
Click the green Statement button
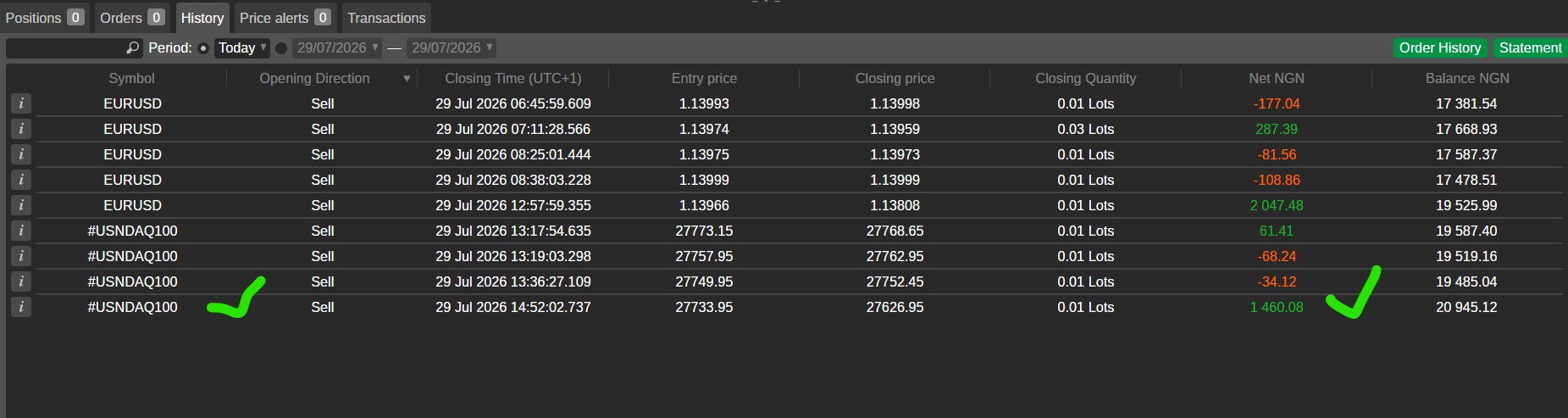coord(1530,48)
